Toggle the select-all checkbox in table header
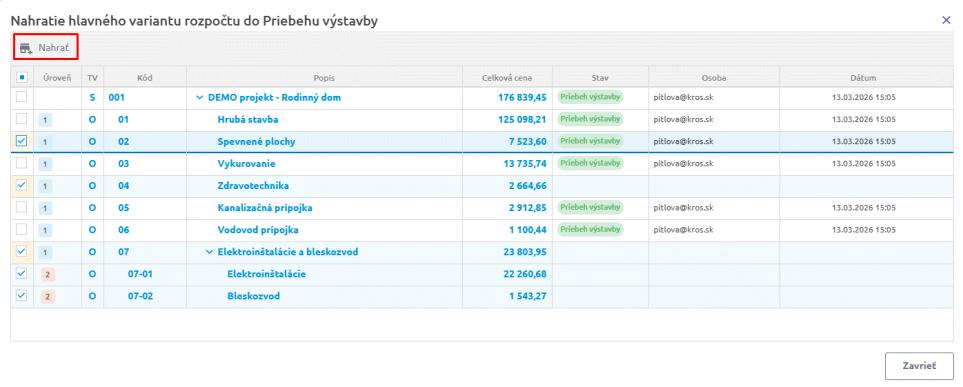This screenshot has height=387, width=963. coord(21,78)
